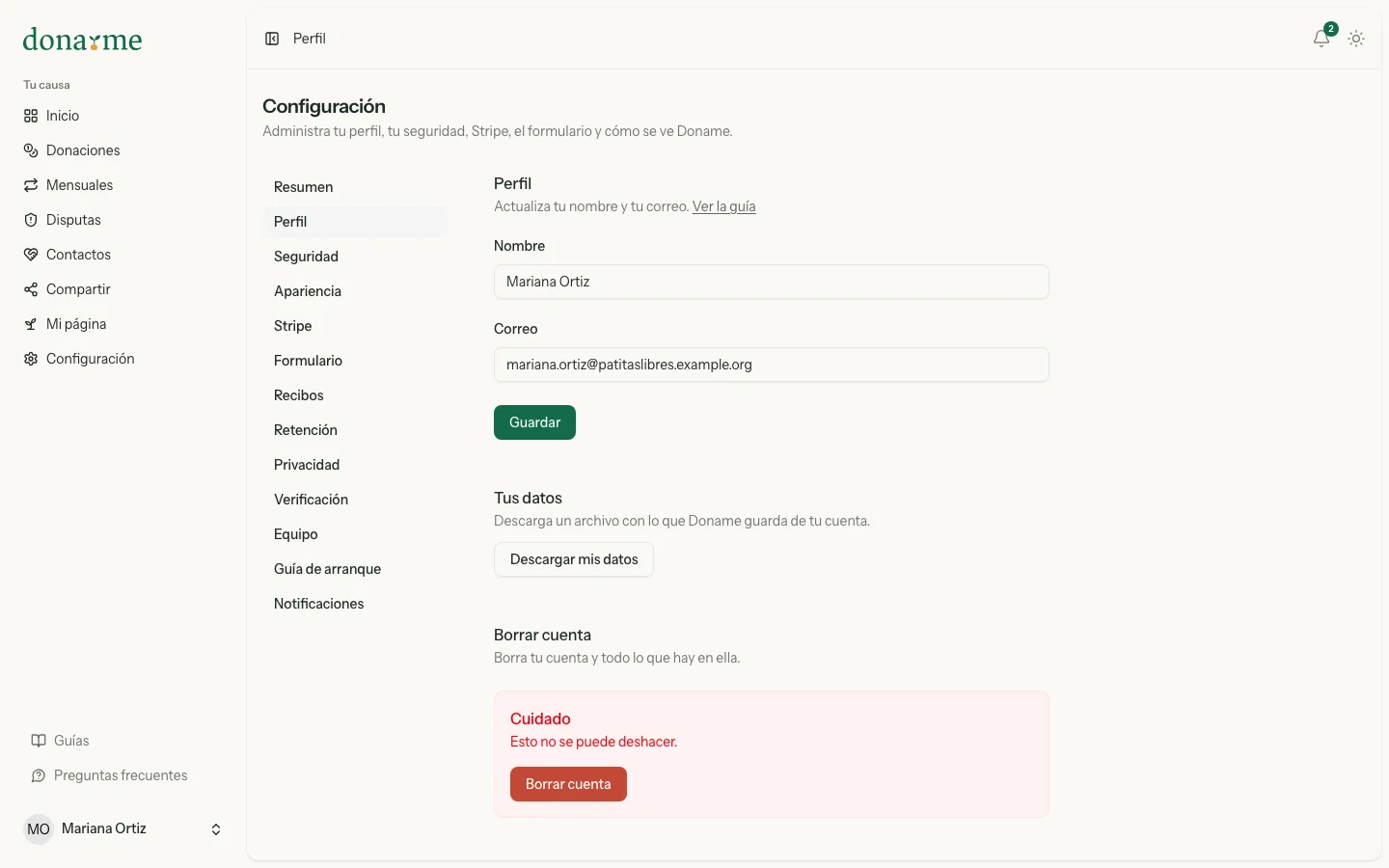Open Compartir in sidebar
The image size is (1389, 868).
click(x=123, y=289)
